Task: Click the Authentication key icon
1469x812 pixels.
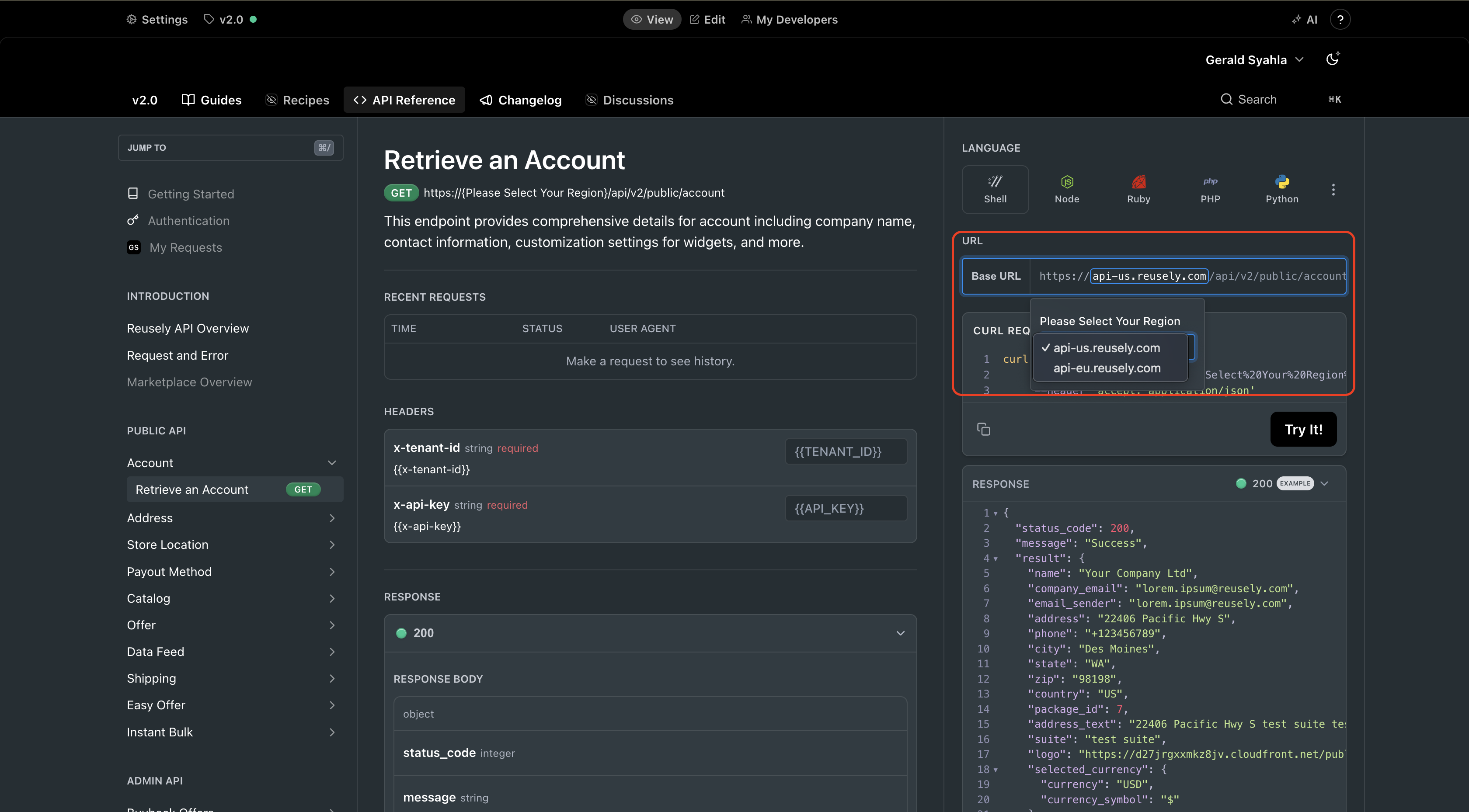Action: [133, 220]
